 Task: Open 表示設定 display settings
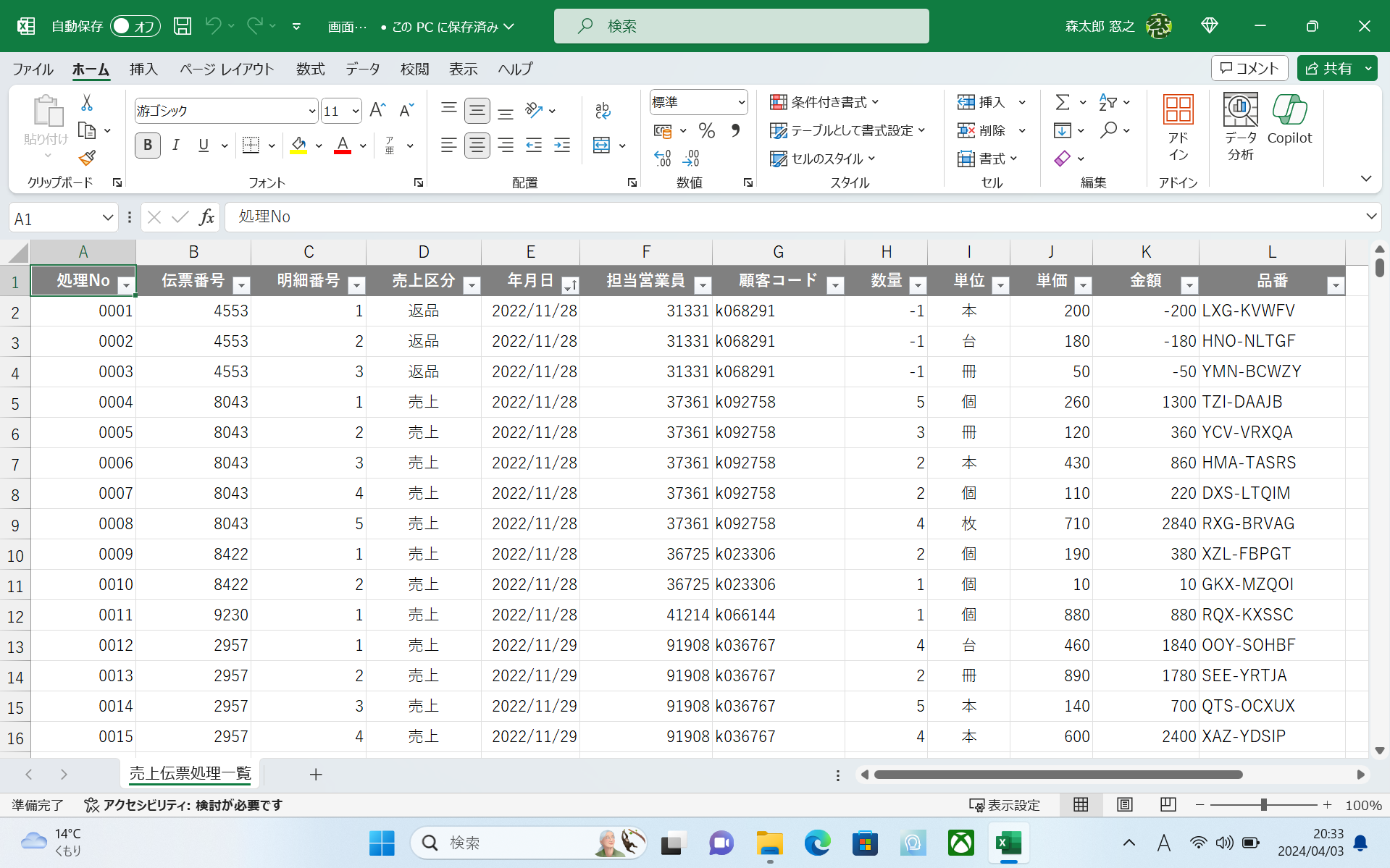click(x=1005, y=805)
